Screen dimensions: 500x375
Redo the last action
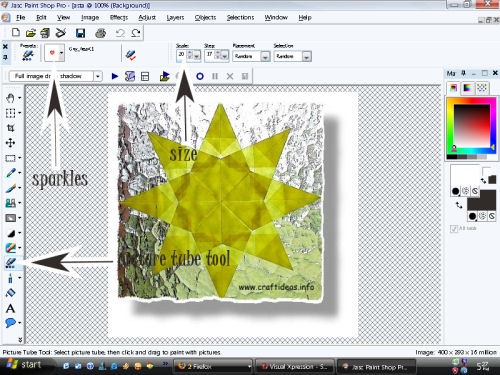point(135,33)
